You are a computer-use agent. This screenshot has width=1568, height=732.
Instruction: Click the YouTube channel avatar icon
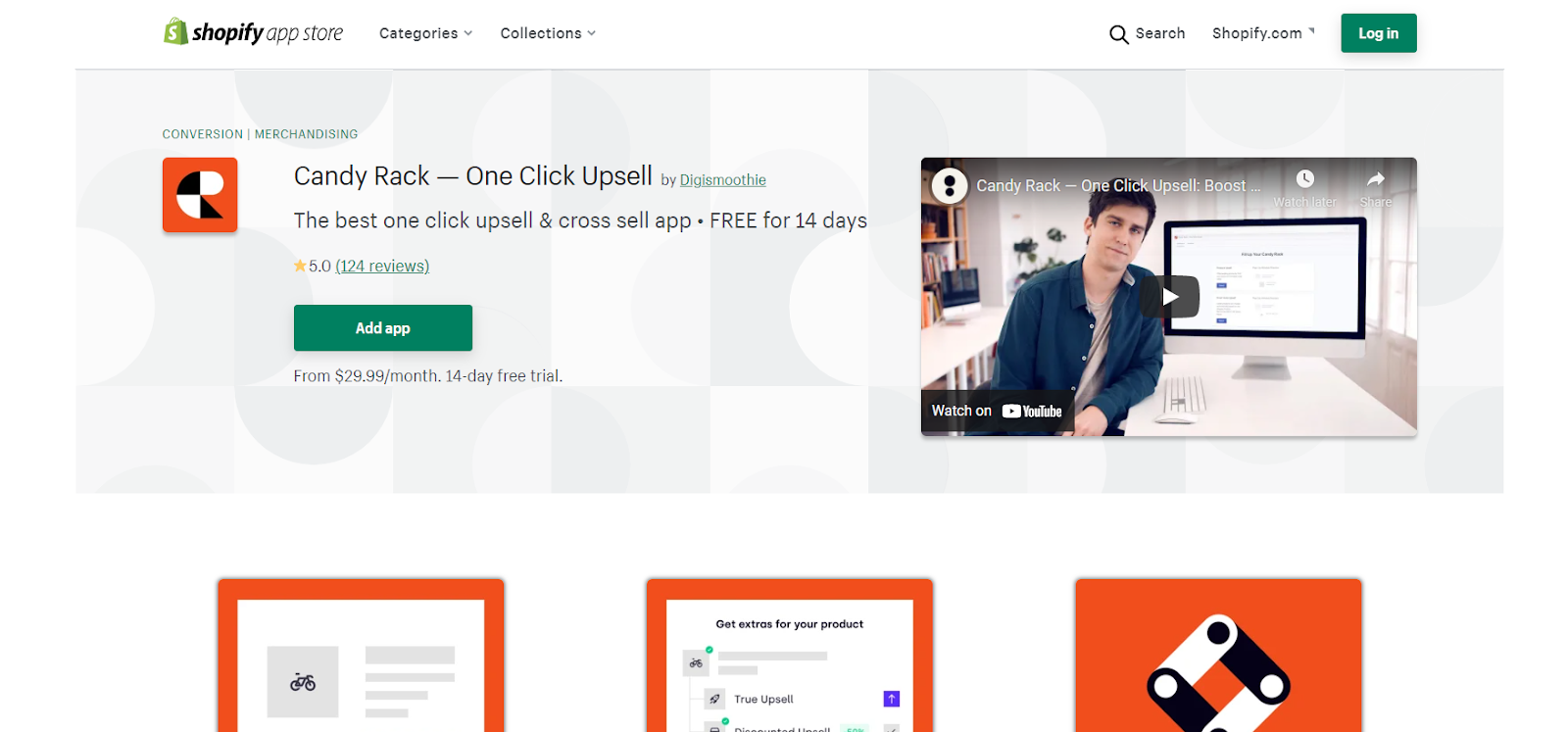pos(949,185)
